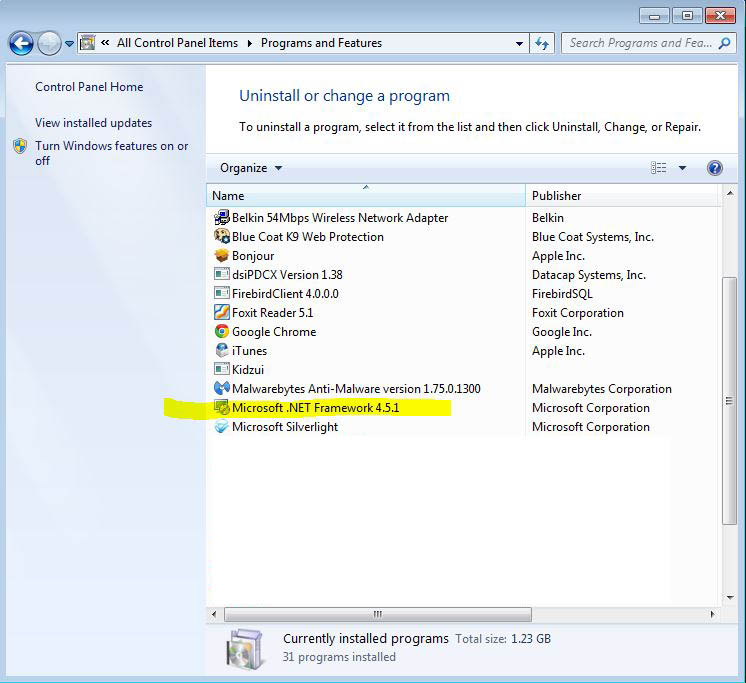The width and height of the screenshot is (746, 683).
Task: Click the Control Panel icon in address bar
Action: click(x=87, y=43)
